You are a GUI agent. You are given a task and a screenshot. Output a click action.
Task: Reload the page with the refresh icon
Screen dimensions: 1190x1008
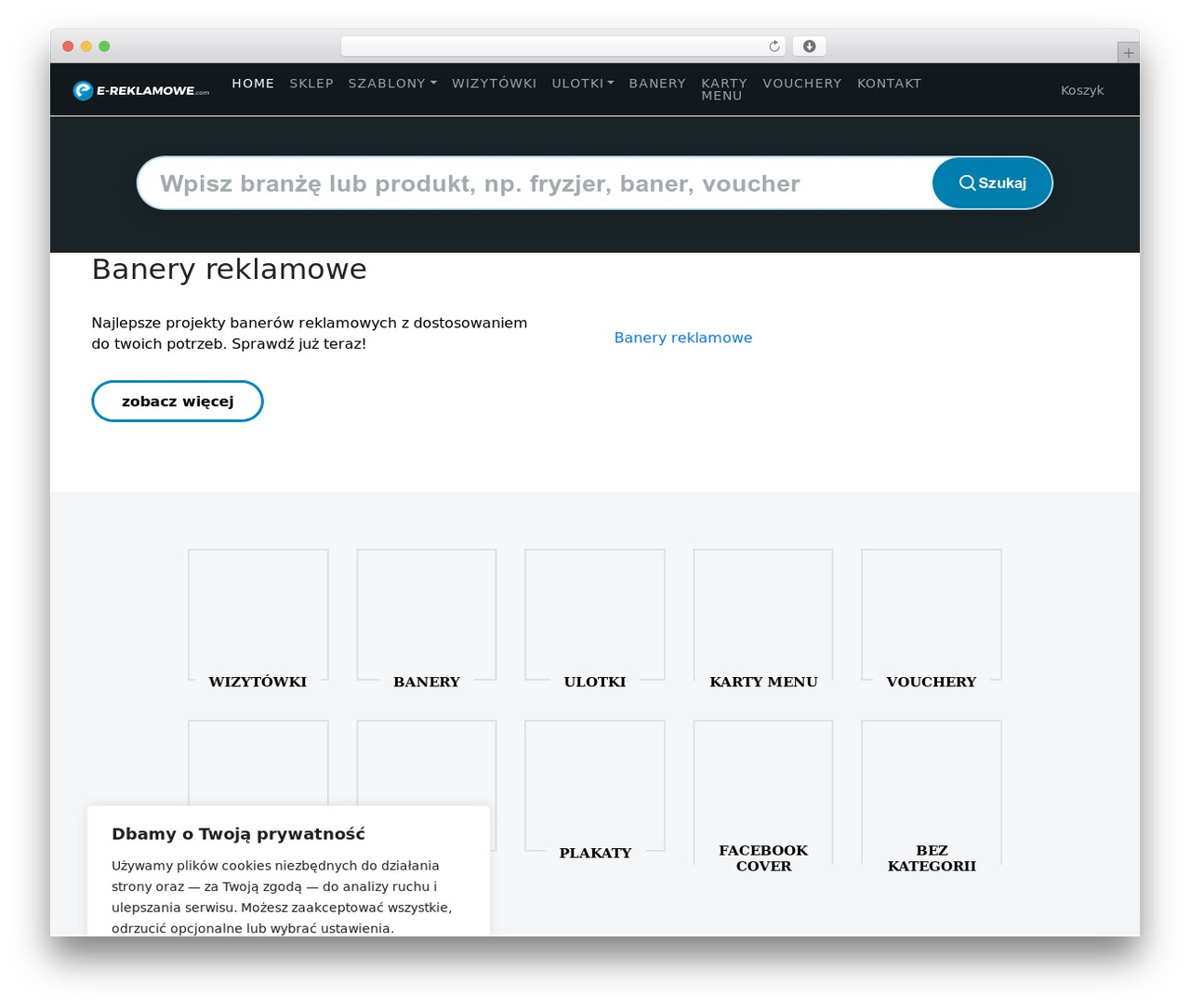pyautogui.click(x=774, y=46)
